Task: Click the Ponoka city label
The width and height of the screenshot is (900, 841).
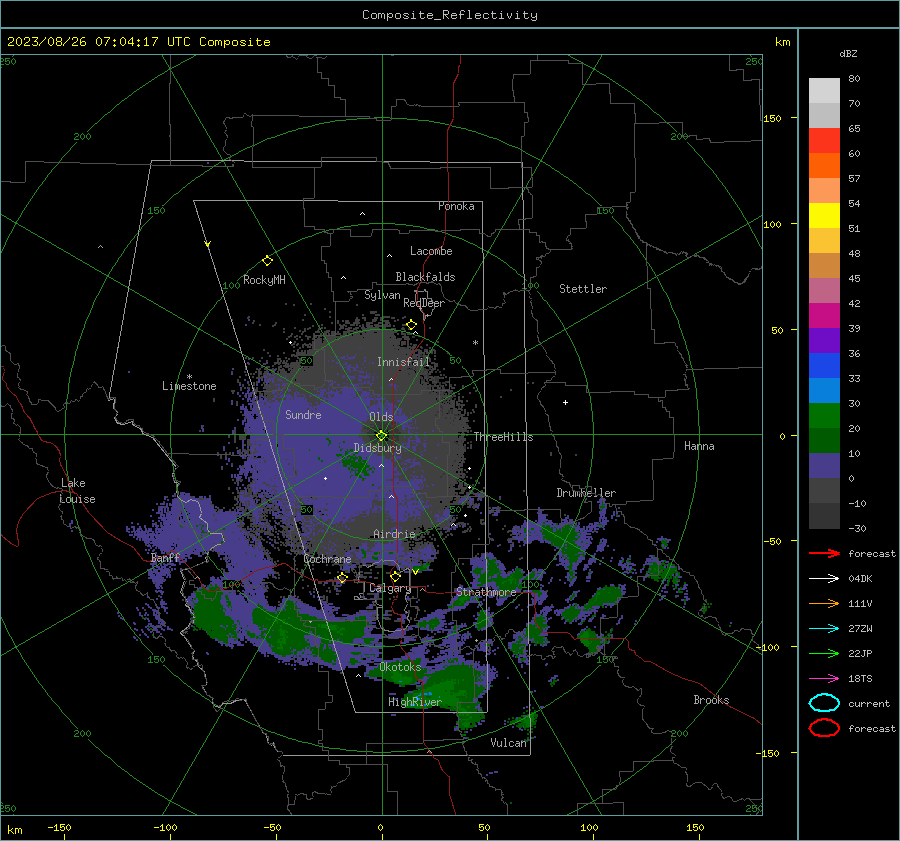Action: 456,206
